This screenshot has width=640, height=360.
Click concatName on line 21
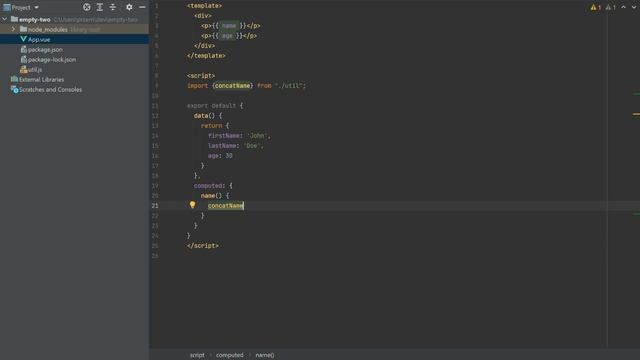click(225, 206)
